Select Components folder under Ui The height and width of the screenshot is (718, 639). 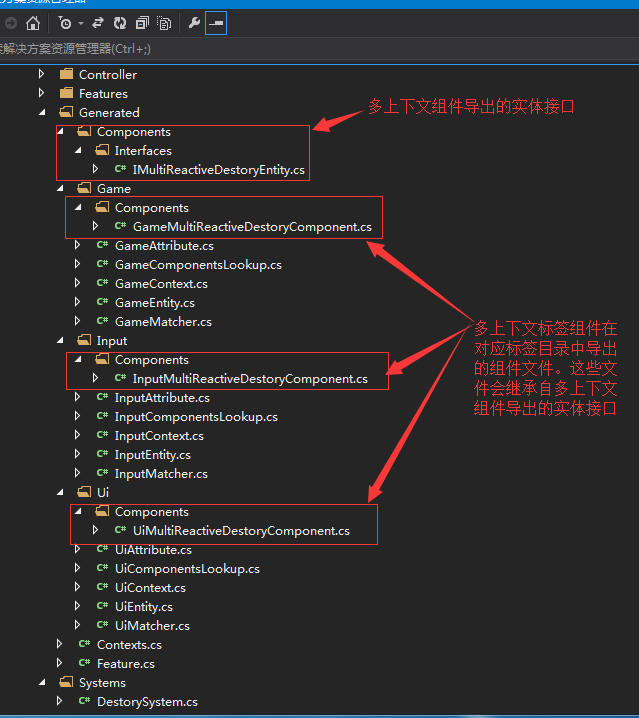pyautogui.click(x=152, y=512)
